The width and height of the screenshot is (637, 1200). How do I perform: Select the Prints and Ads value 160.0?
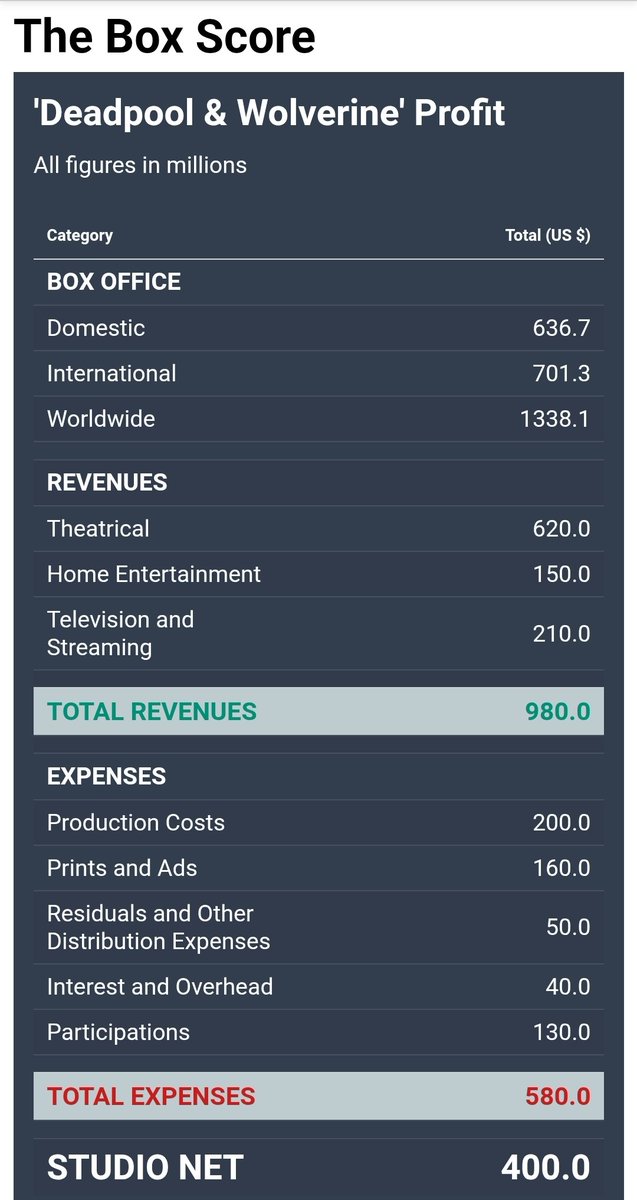pyautogui.click(x=561, y=868)
